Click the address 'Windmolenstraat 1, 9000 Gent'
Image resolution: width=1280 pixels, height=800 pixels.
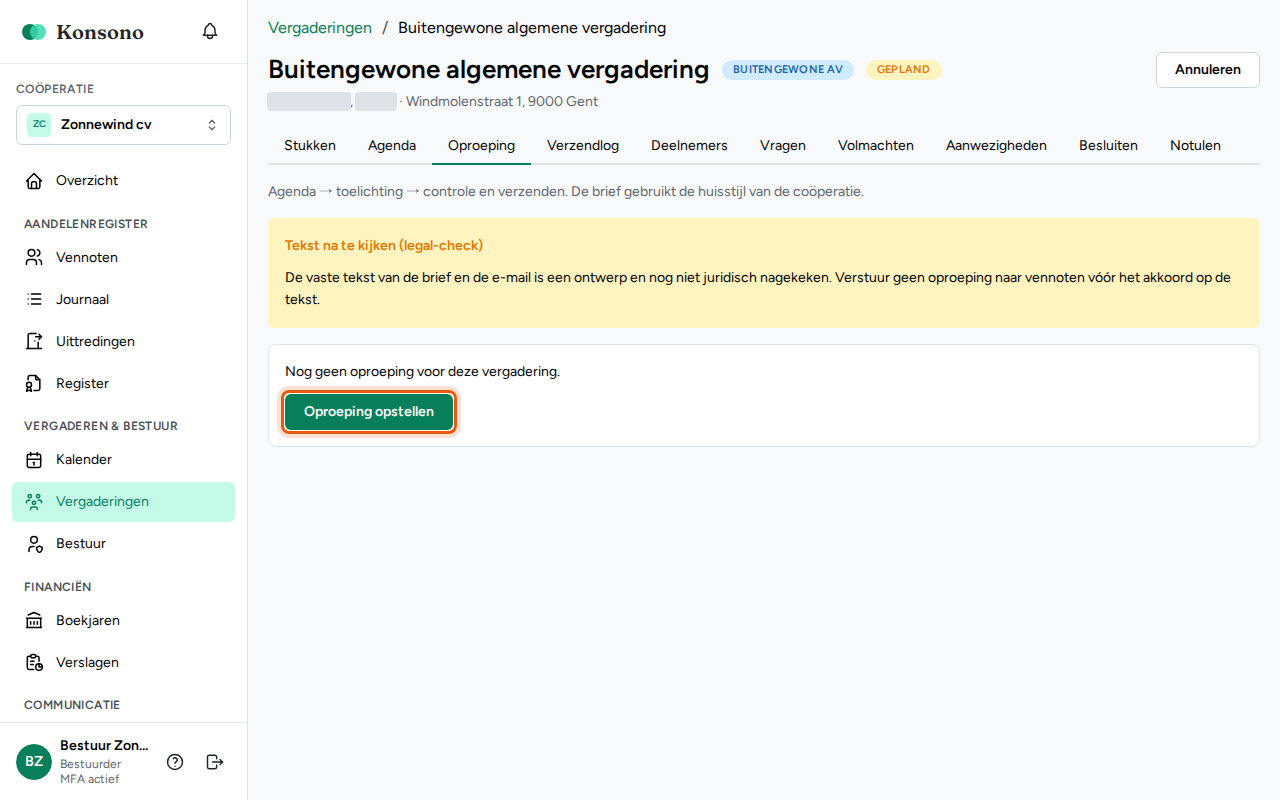[x=502, y=102]
